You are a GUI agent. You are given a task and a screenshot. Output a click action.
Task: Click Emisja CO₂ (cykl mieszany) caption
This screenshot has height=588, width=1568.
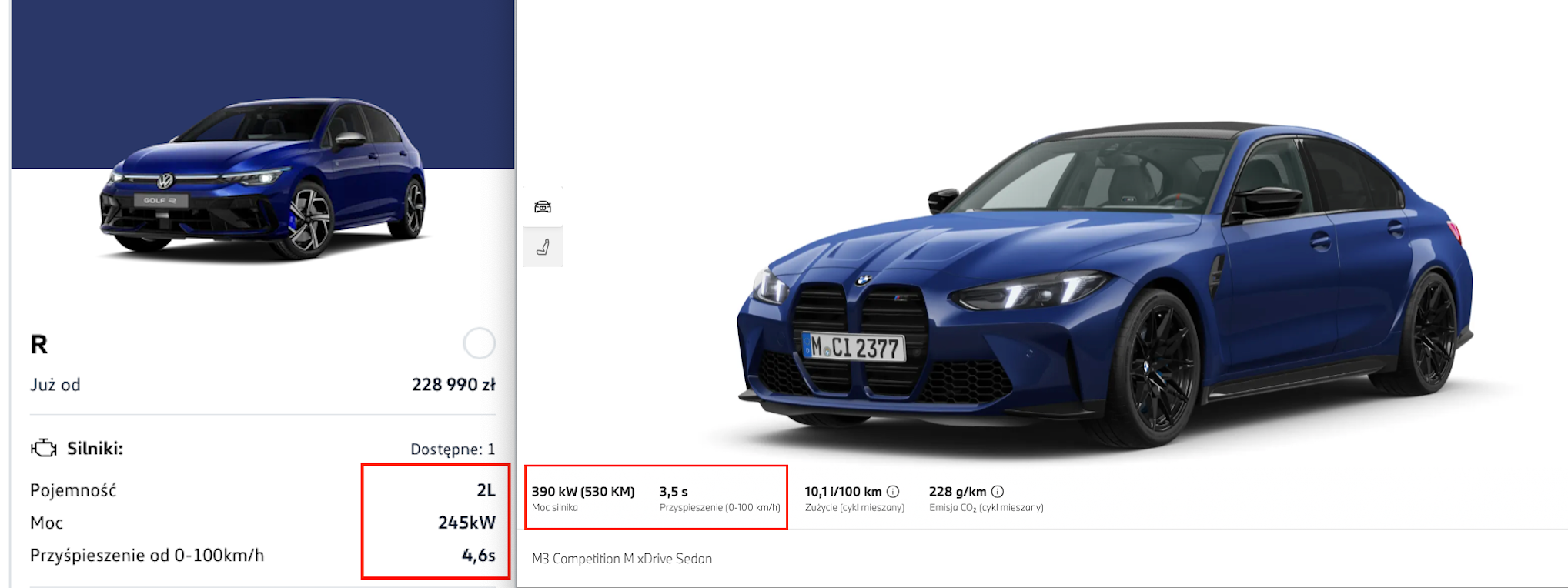tap(986, 507)
